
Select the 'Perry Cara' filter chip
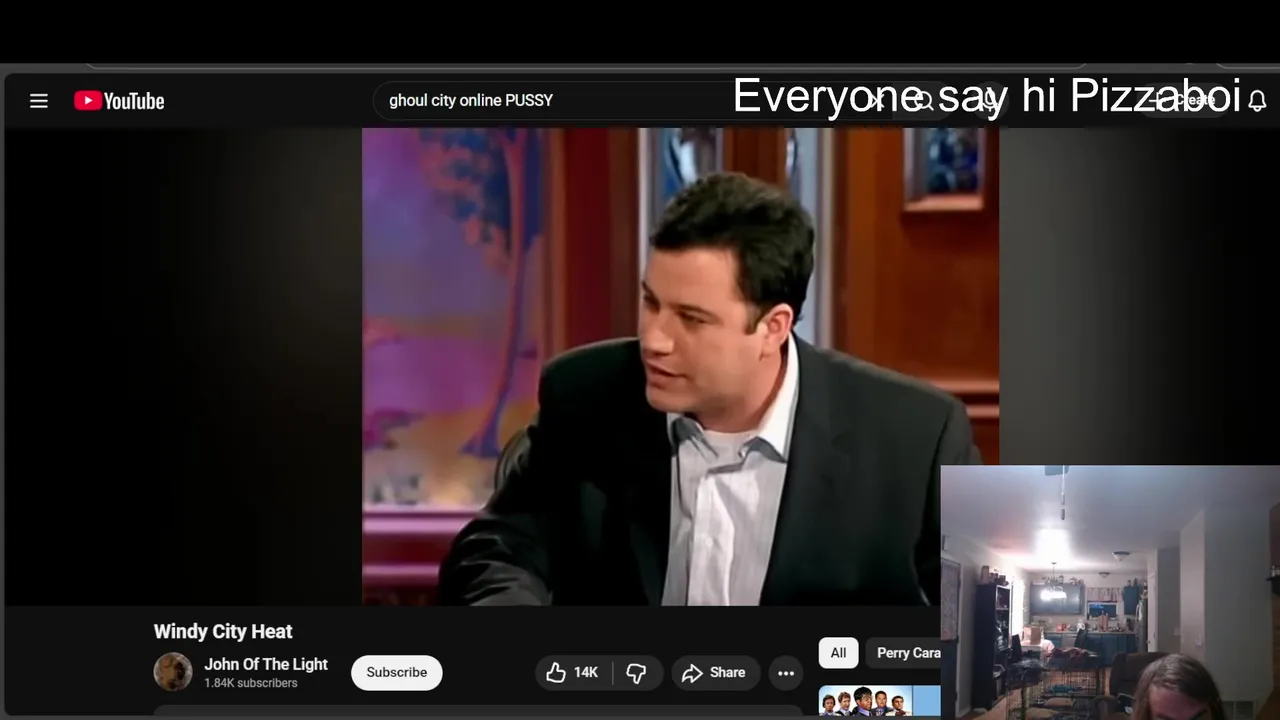click(x=903, y=653)
